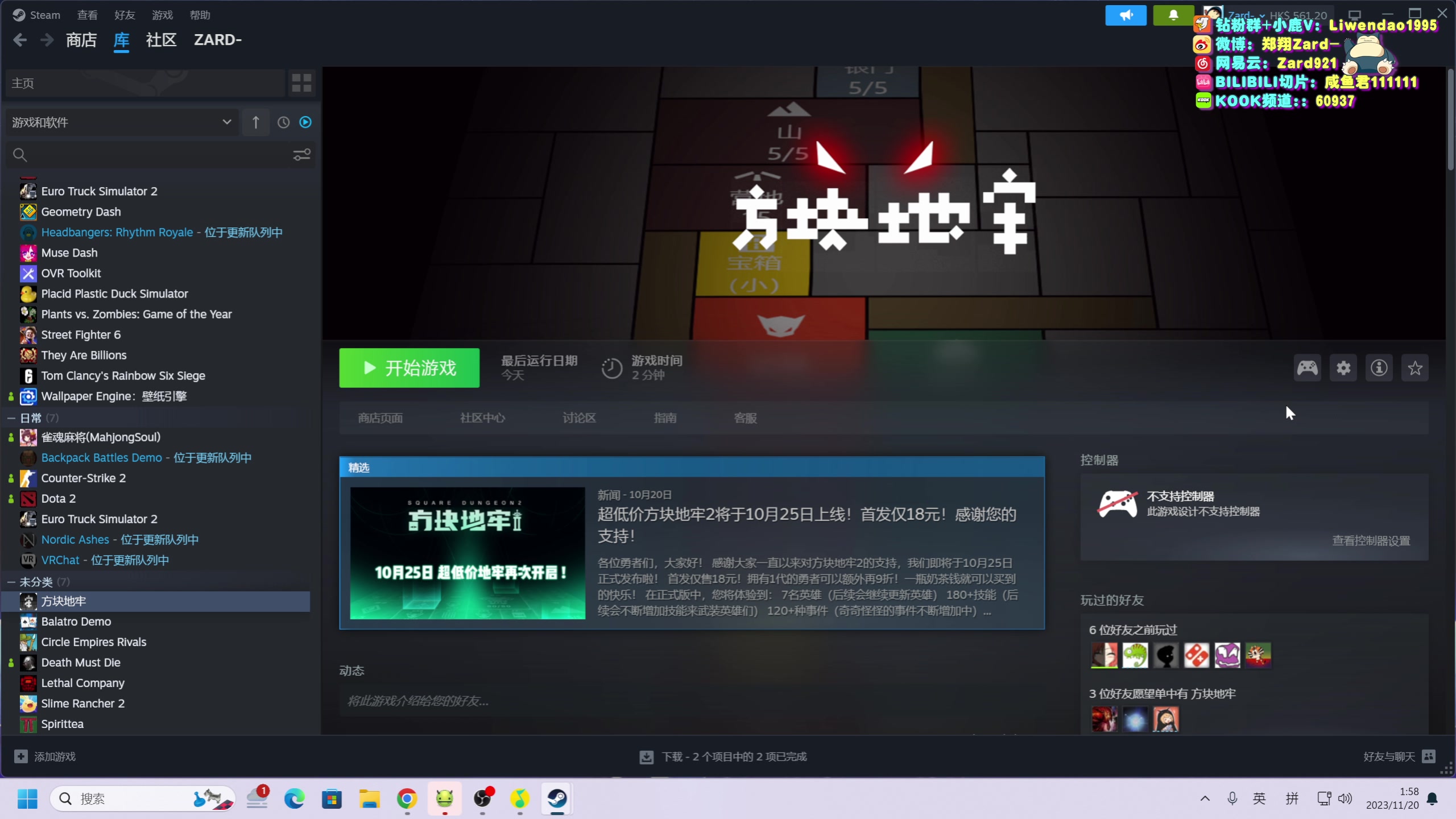
Task: Open controller settings gamepad icon
Action: 1307,368
